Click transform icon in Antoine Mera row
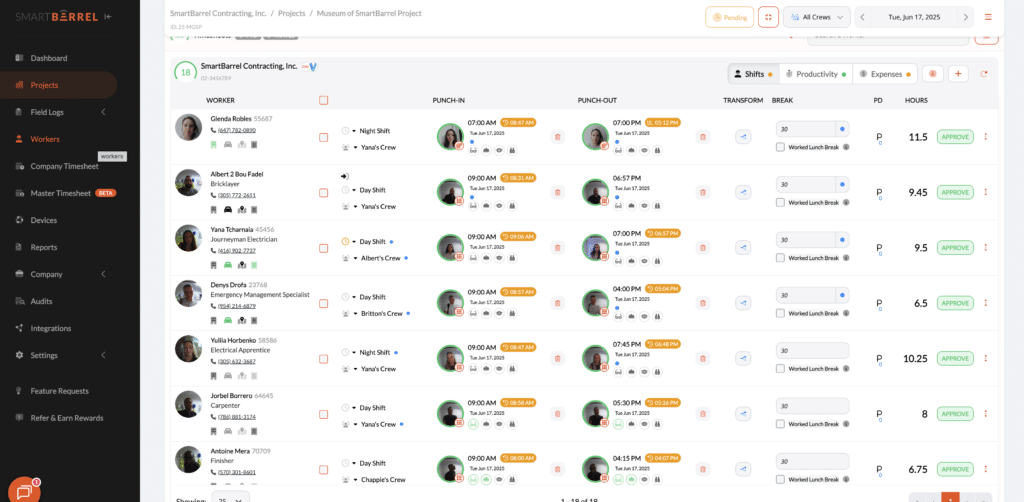This screenshot has height=502, width=1024. click(x=743, y=469)
